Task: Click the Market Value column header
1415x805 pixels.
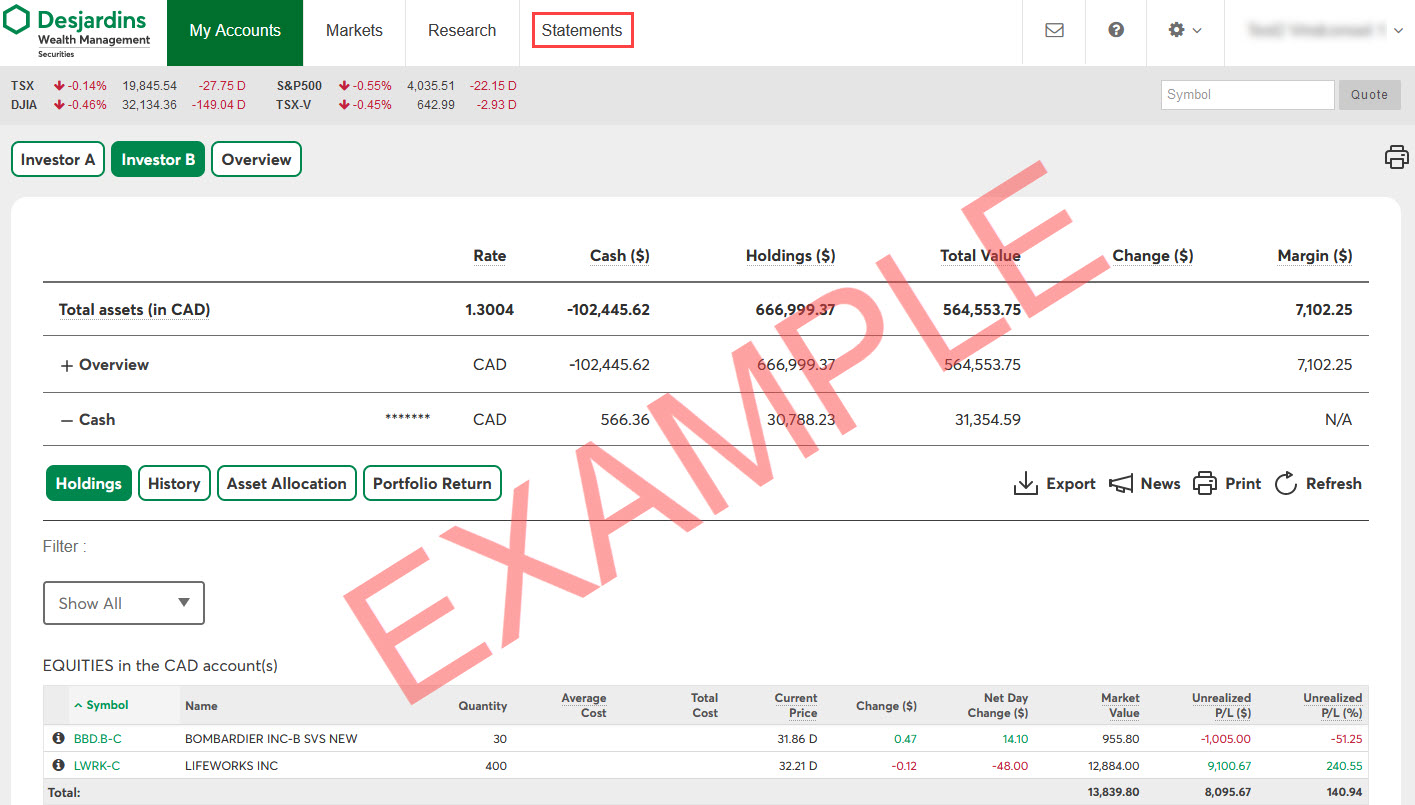Action: [x=1120, y=705]
